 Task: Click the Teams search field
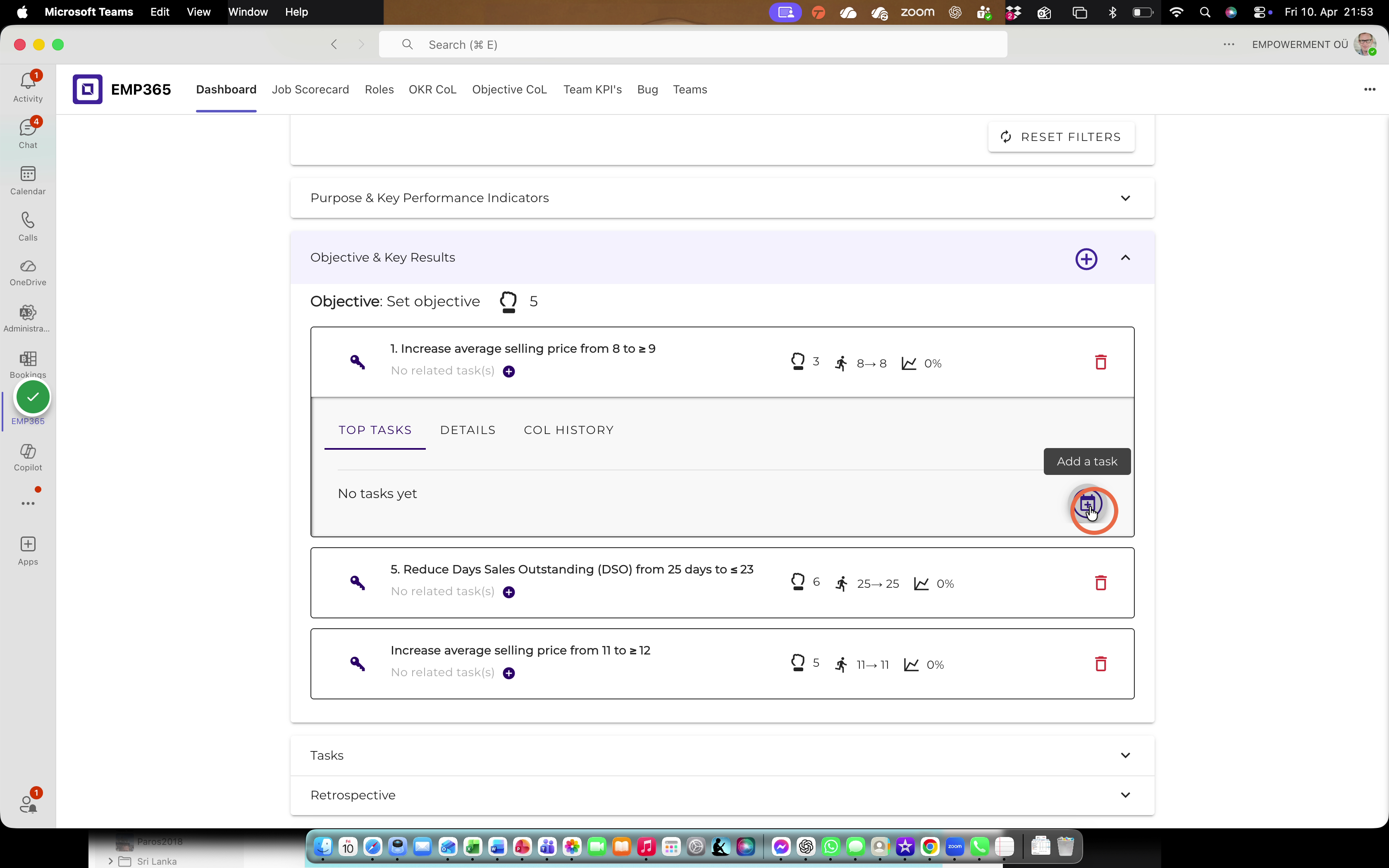tap(693, 44)
